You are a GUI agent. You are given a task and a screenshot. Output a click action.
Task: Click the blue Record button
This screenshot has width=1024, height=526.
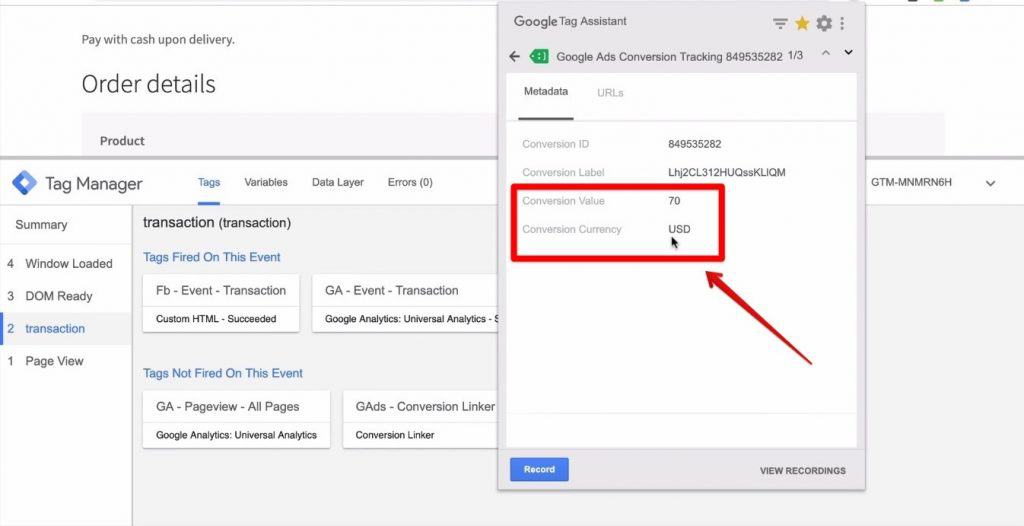pos(539,469)
